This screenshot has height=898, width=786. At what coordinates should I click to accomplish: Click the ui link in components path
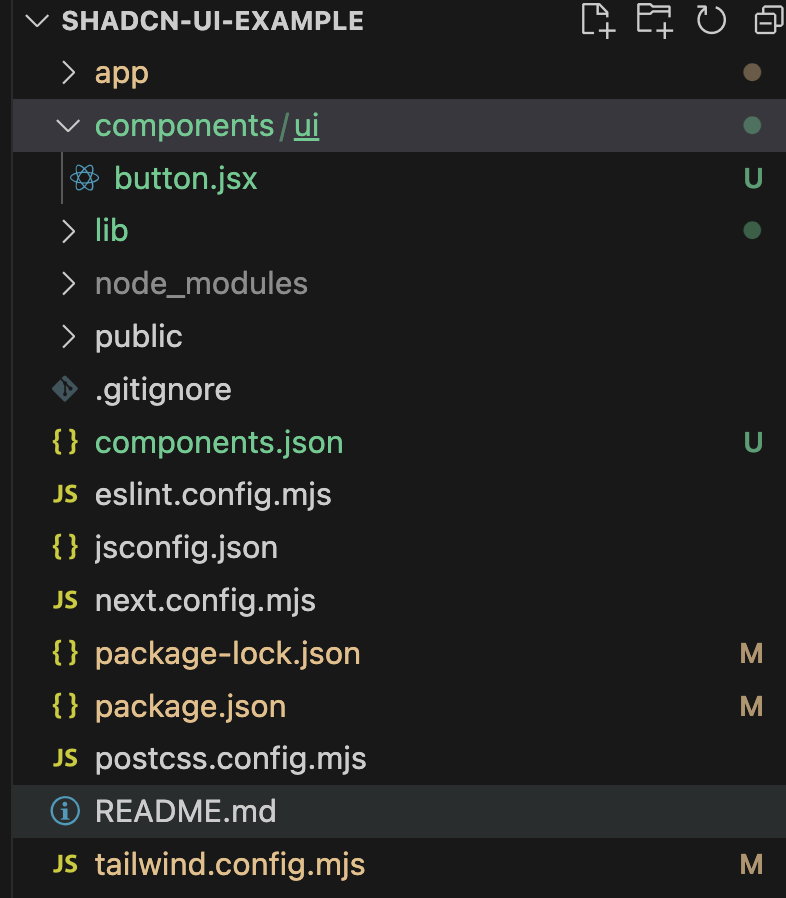point(307,126)
